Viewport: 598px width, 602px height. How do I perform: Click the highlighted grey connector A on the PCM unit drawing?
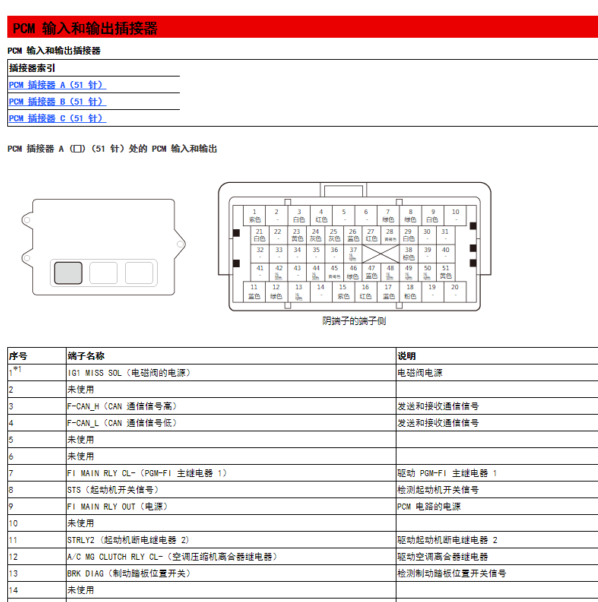[x=68, y=273]
